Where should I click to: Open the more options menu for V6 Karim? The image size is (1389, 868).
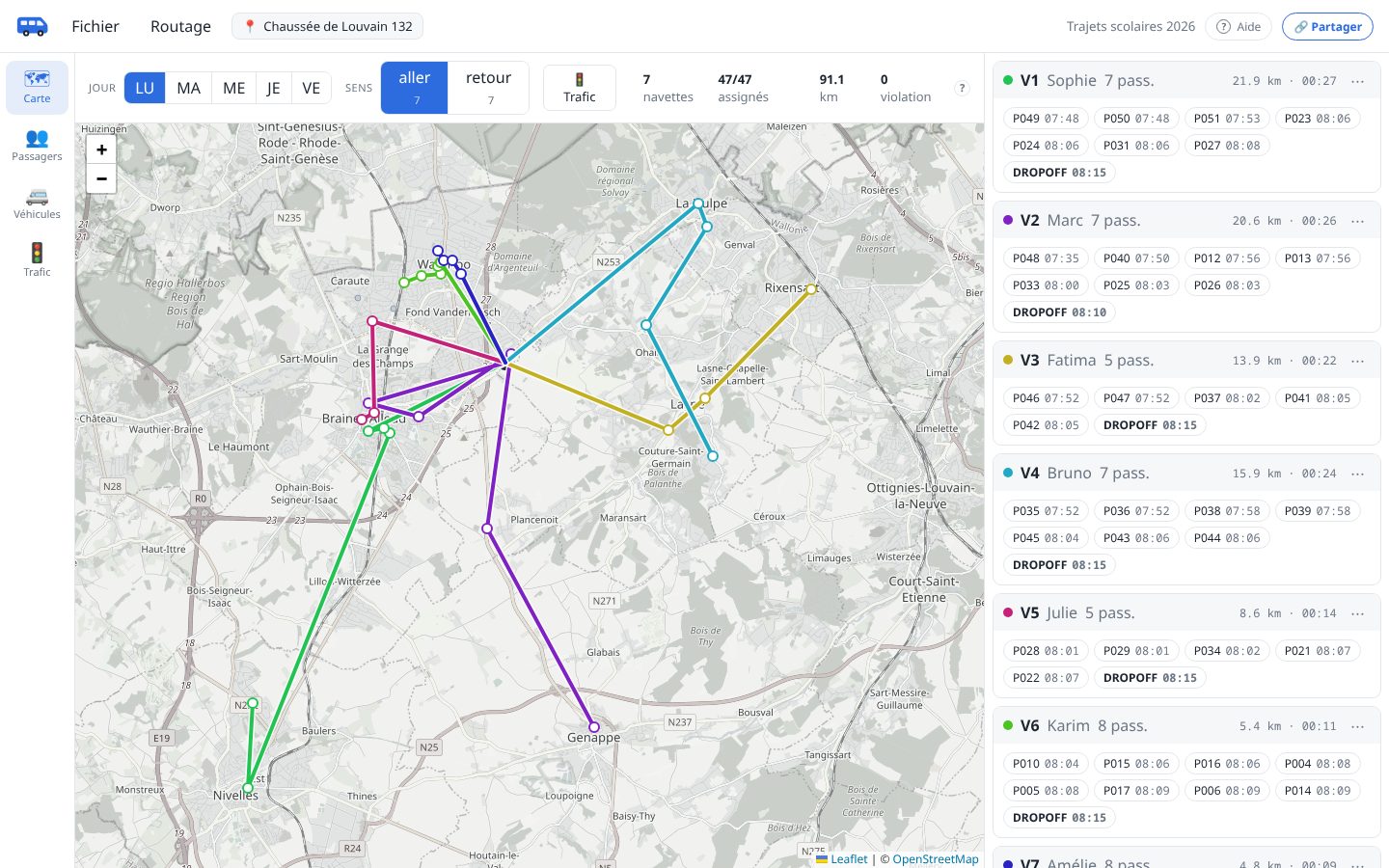click(x=1358, y=726)
